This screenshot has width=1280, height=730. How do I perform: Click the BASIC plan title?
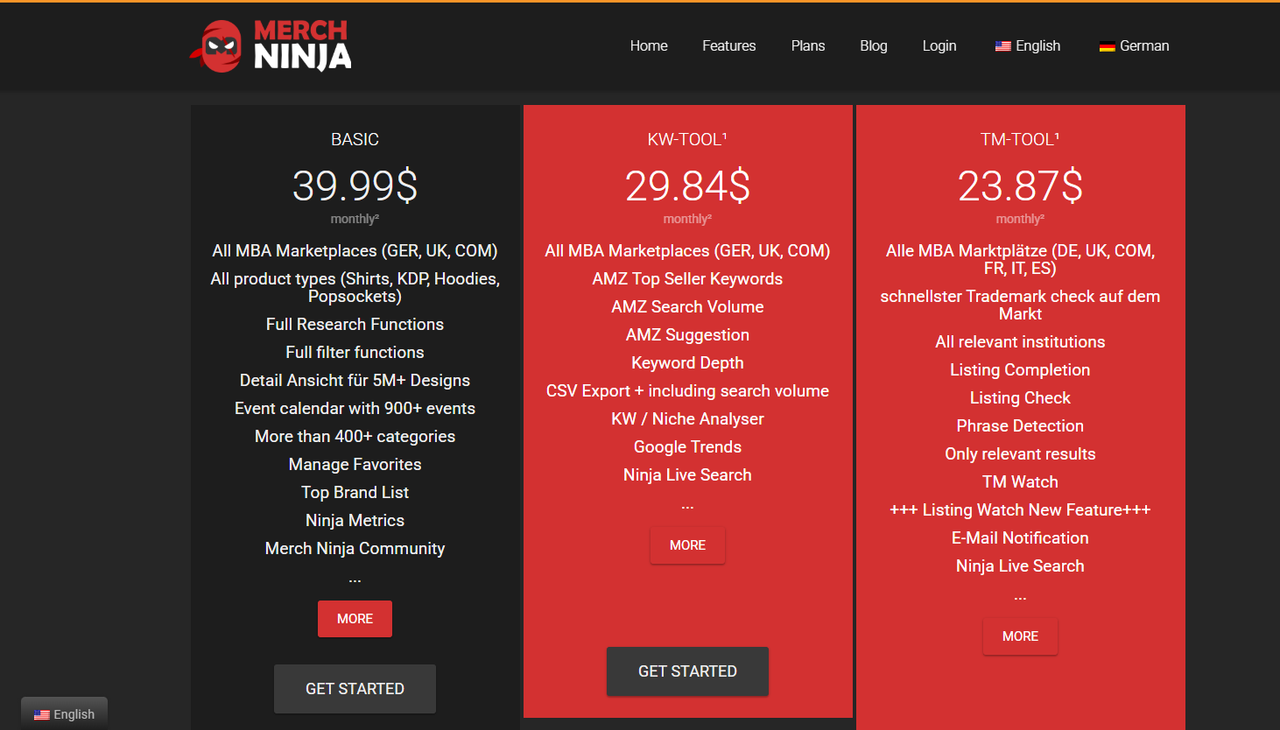355,140
